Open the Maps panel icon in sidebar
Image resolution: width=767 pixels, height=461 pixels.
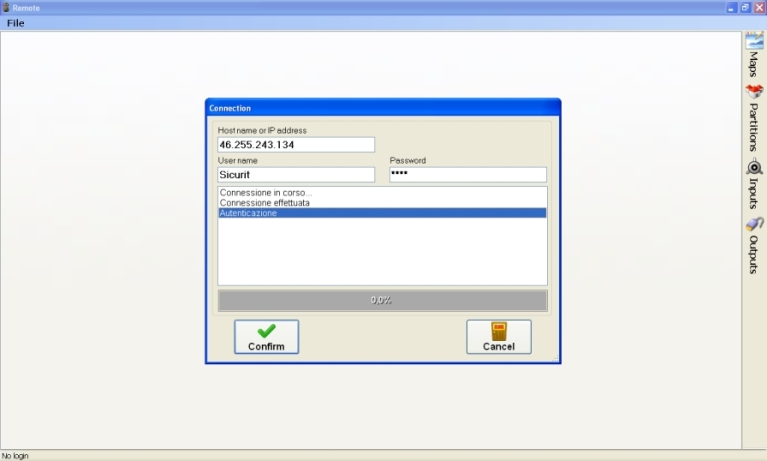click(754, 41)
